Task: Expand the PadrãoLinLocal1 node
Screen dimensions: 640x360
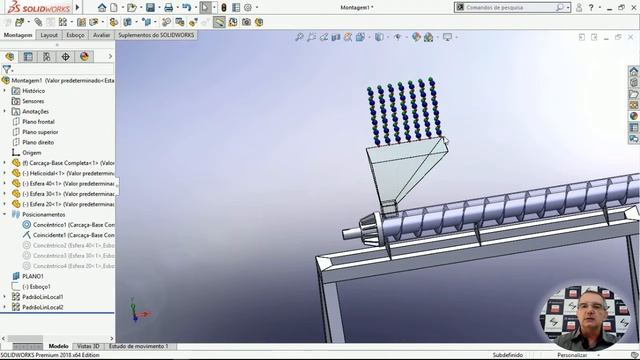Action: click(5, 297)
